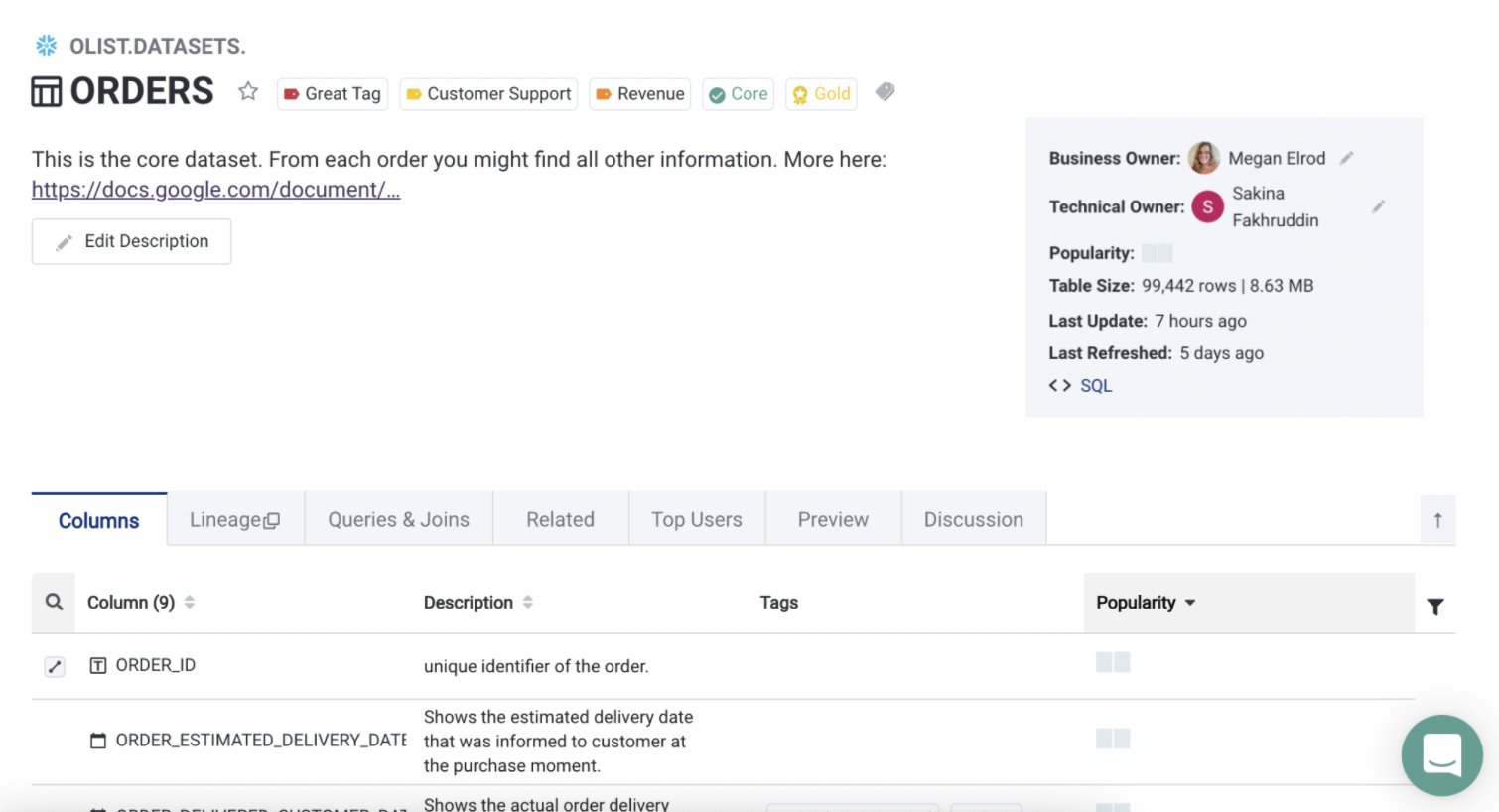The image size is (1499, 812).
Task: Open the column search magnifier
Action: pos(55,602)
